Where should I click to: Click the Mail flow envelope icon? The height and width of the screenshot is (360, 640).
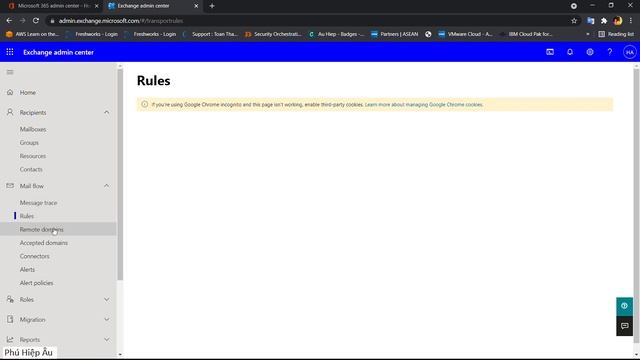pos(10,186)
